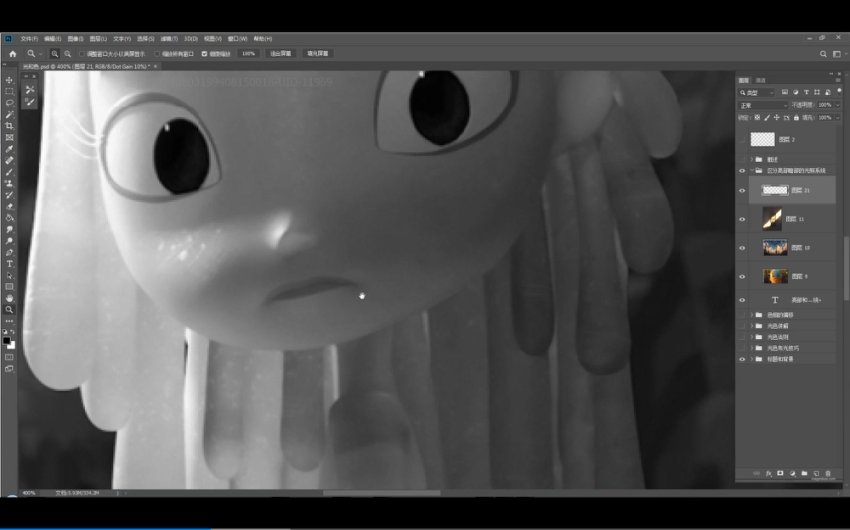Screen dimensions: 850x530
Task: Click the add layer mask icon
Action: [x=780, y=474]
